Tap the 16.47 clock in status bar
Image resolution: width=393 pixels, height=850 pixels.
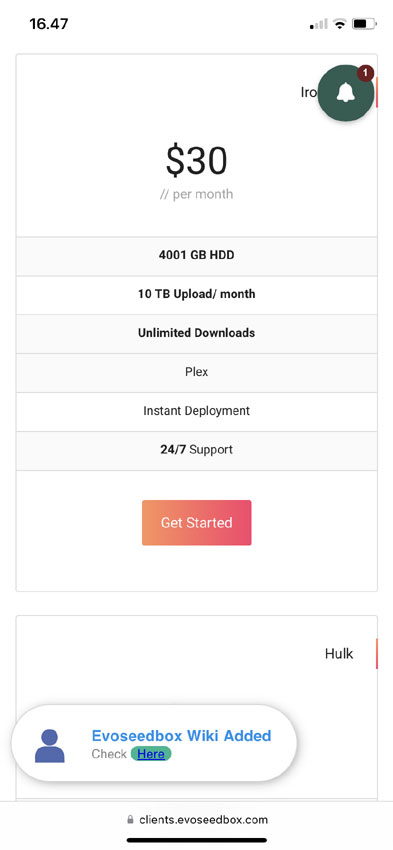click(x=49, y=24)
